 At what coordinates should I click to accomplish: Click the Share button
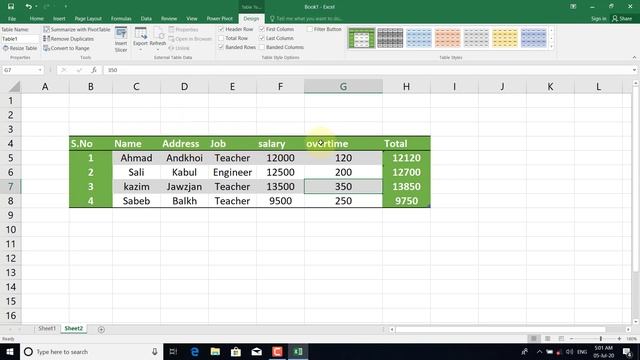coord(622,18)
